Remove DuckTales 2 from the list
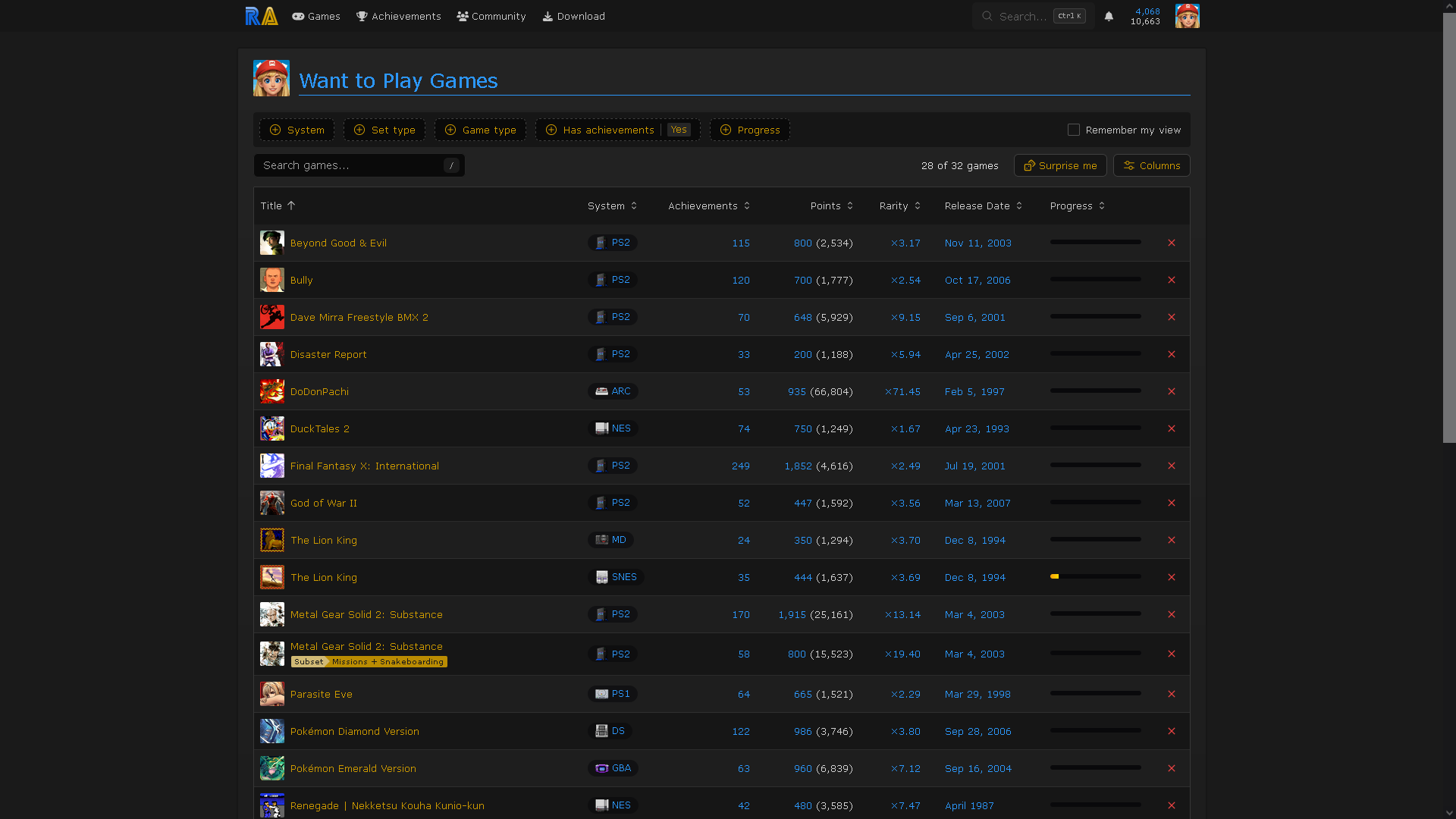This screenshot has width=1456, height=819. 1172,428
